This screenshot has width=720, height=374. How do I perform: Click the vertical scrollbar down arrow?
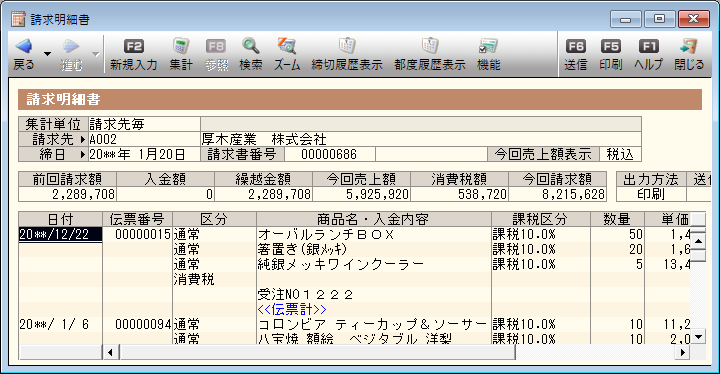click(698, 337)
